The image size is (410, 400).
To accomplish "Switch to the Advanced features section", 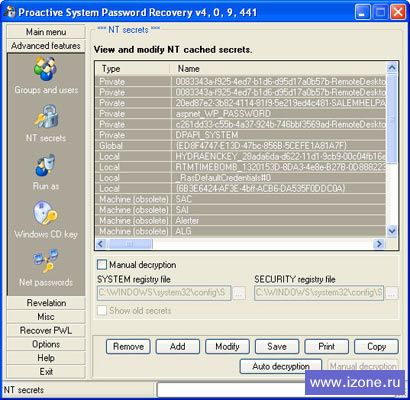I will pyautogui.click(x=46, y=46).
